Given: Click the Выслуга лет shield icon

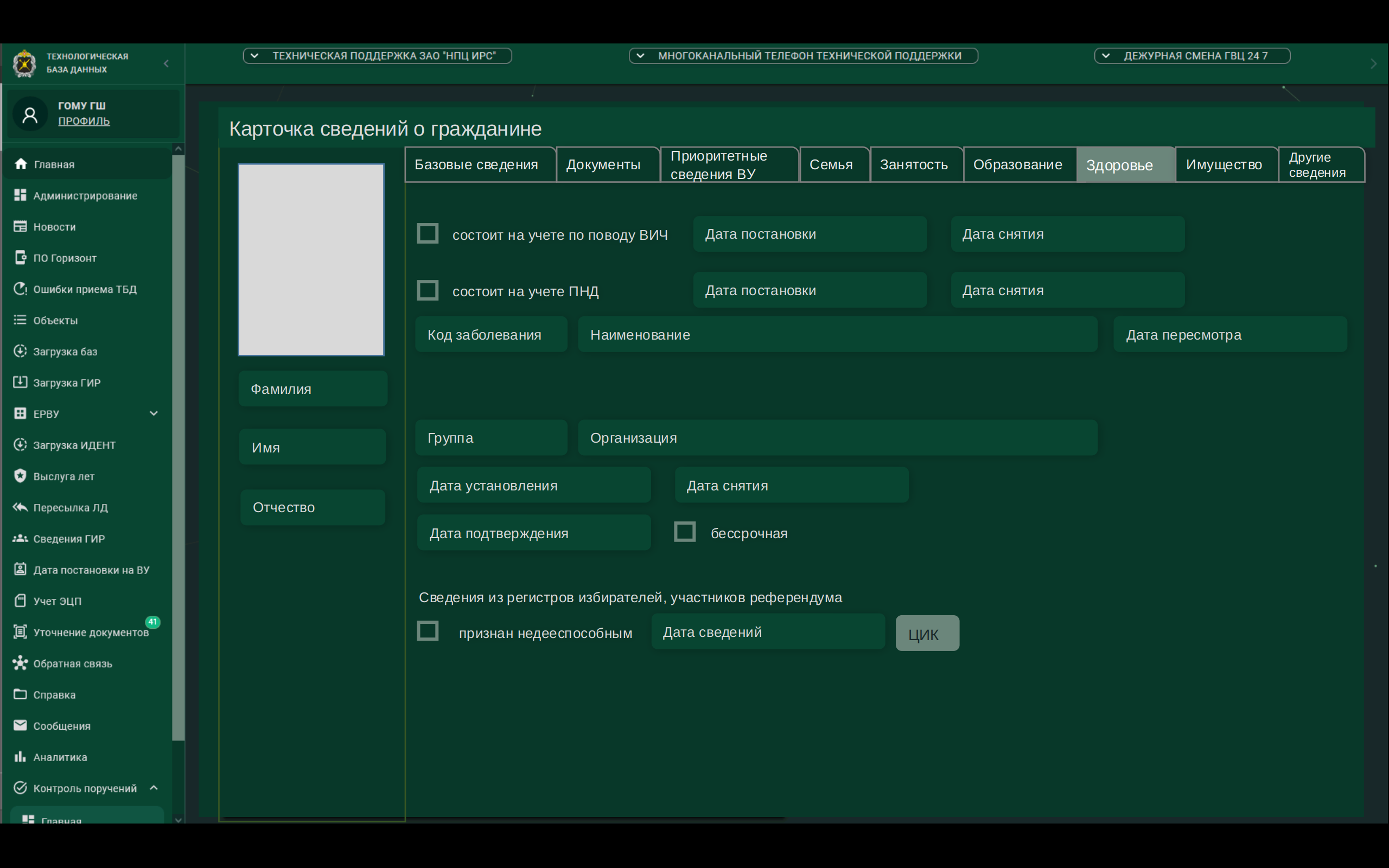Looking at the screenshot, I should (21, 476).
